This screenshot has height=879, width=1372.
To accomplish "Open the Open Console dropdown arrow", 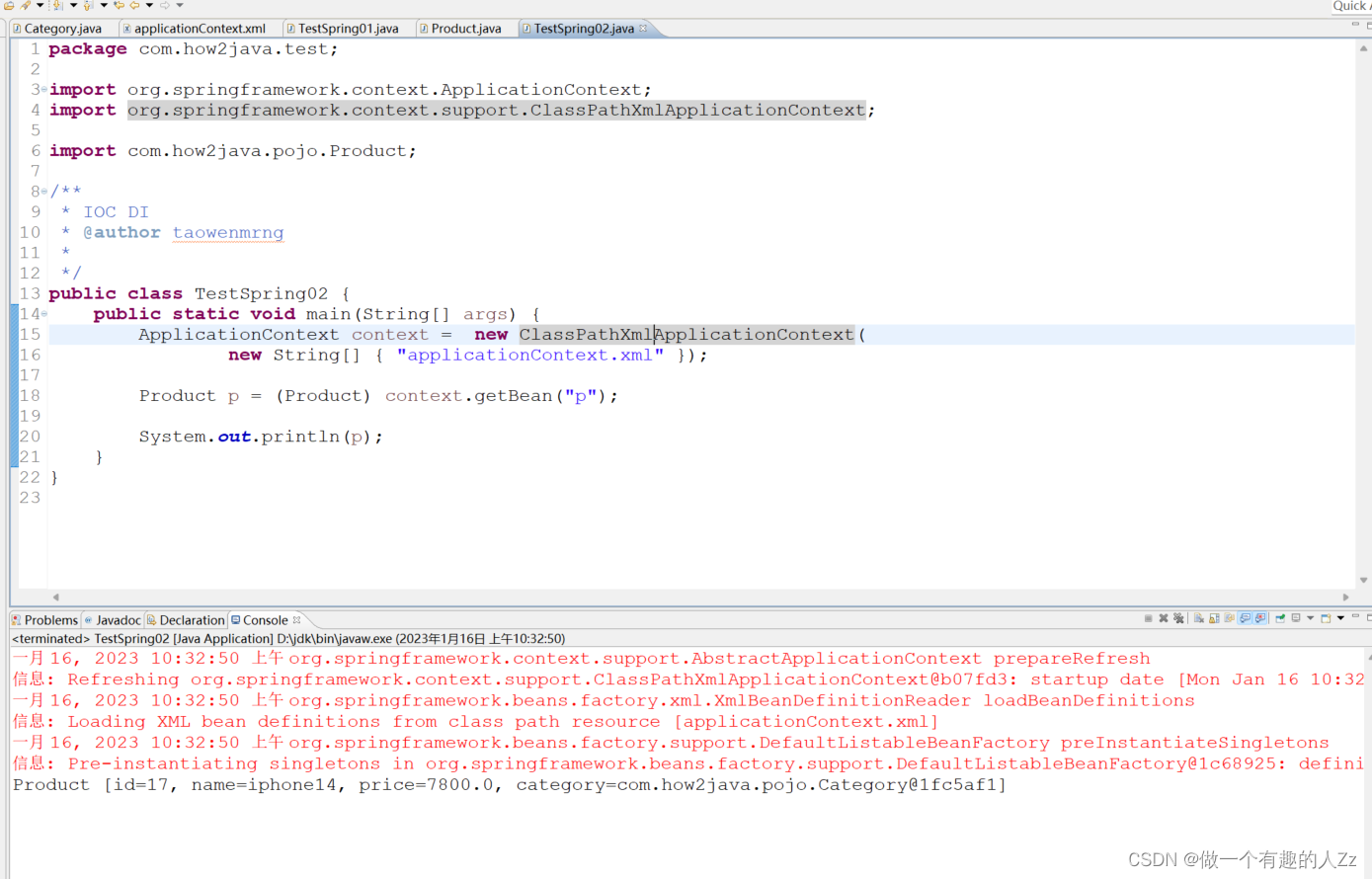I will pos(1340,618).
